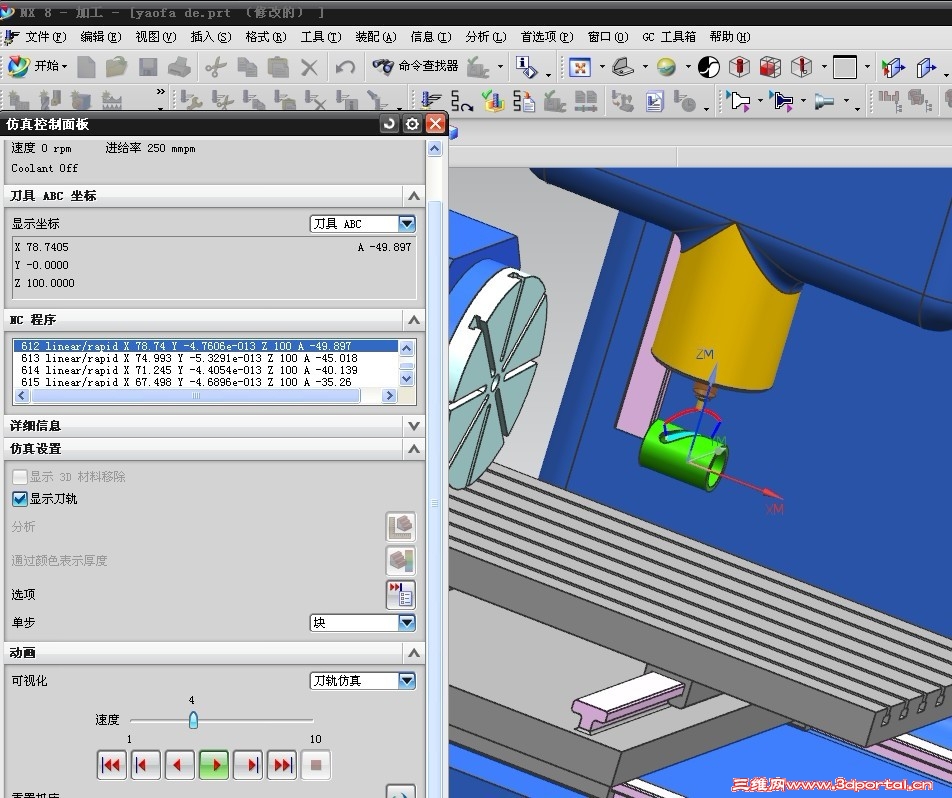Open the 可视化 刀轨仿真 dropdown
The width and height of the screenshot is (952, 798).
362,681
